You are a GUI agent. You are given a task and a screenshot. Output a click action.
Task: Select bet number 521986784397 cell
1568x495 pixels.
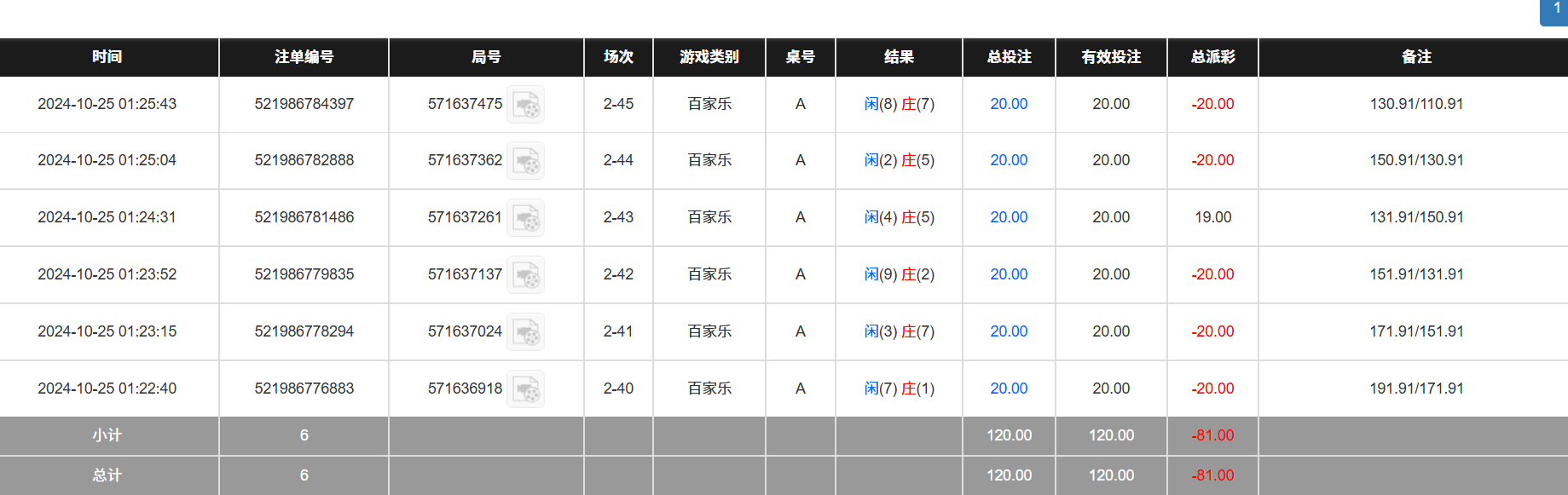tap(304, 104)
